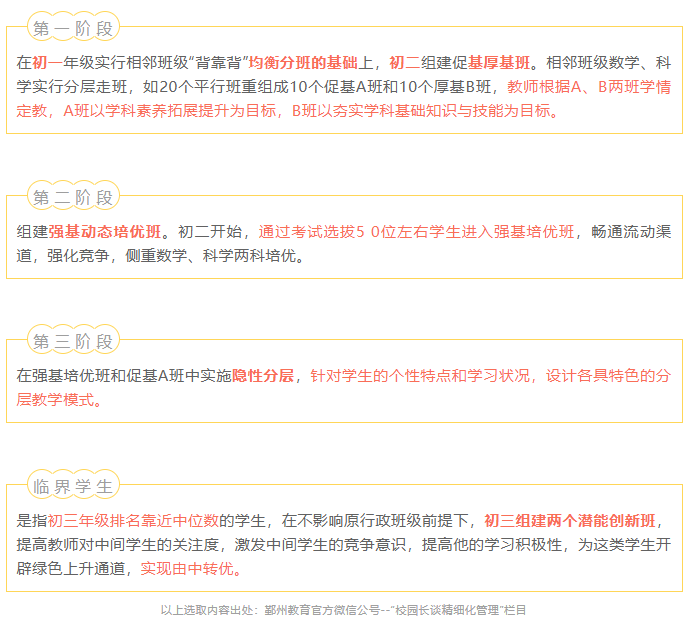
Task: Click the bold phrase 隐性分层
Action: click(x=263, y=375)
